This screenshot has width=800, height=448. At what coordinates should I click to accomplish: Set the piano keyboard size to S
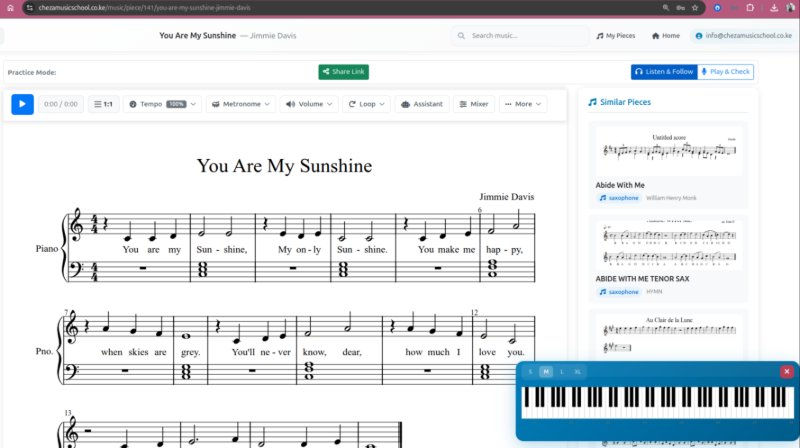tap(531, 371)
